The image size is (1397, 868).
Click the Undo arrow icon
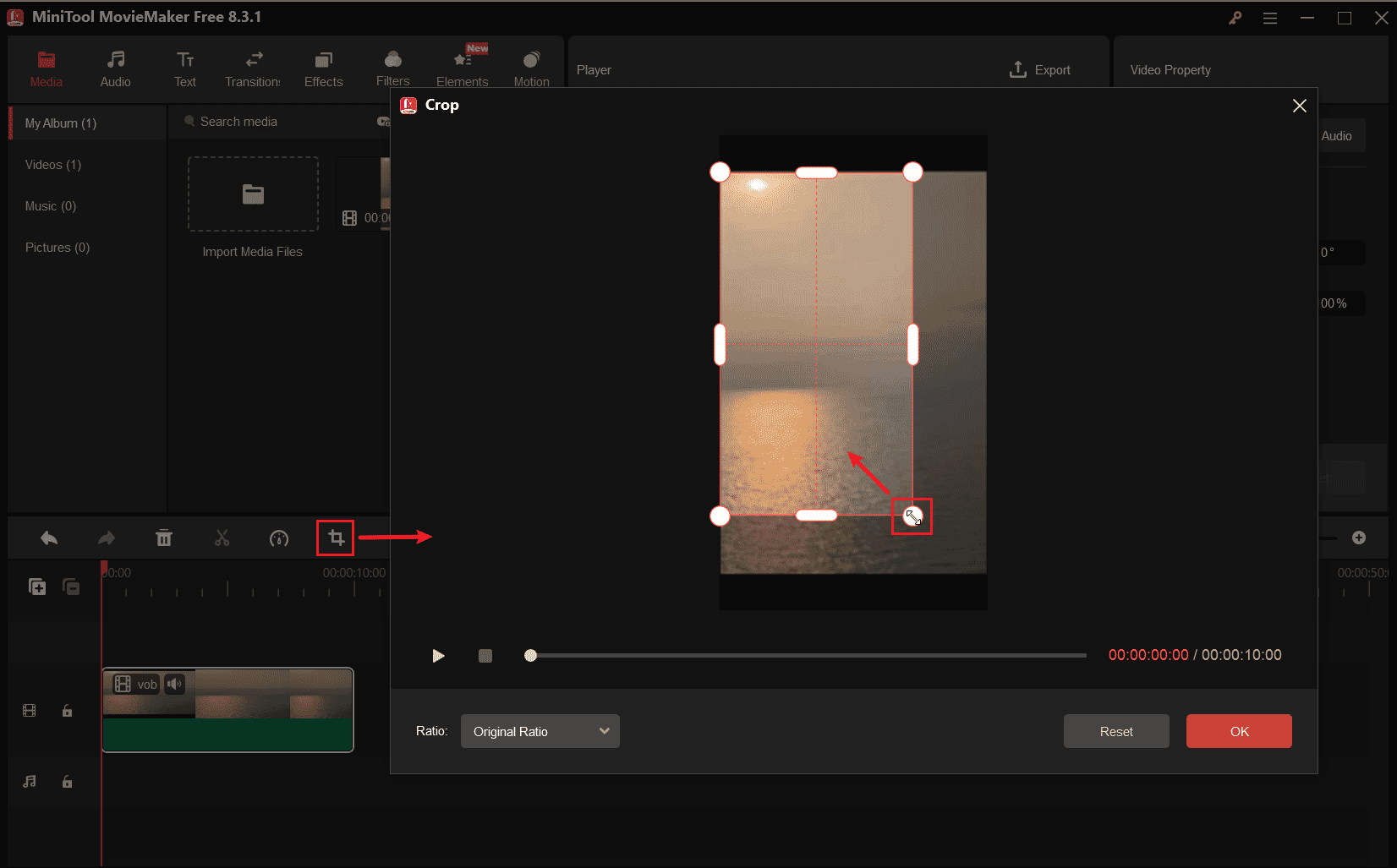tap(49, 538)
